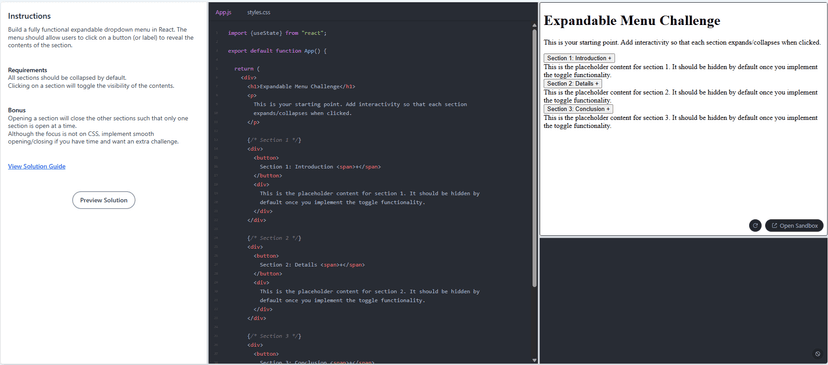Image resolution: width=828 pixels, height=365 pixels.
Task: Expand Section 2: Details in preview
Action: [572, 83]
